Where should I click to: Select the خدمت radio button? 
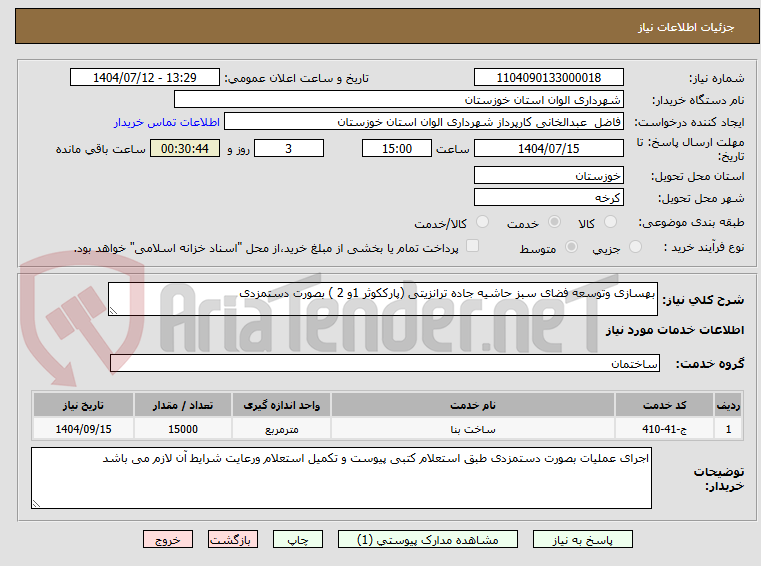(x=554, y=222)
